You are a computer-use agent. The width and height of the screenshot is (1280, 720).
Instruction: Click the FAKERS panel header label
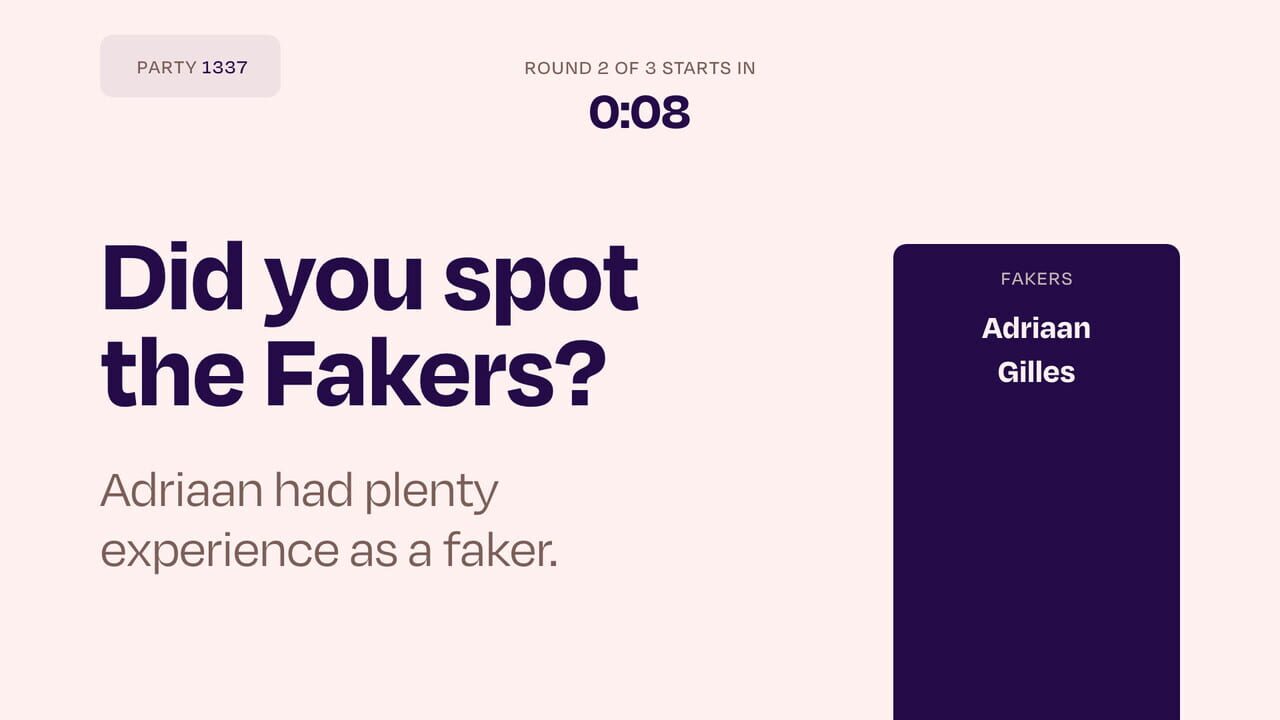coord(1036,279)
